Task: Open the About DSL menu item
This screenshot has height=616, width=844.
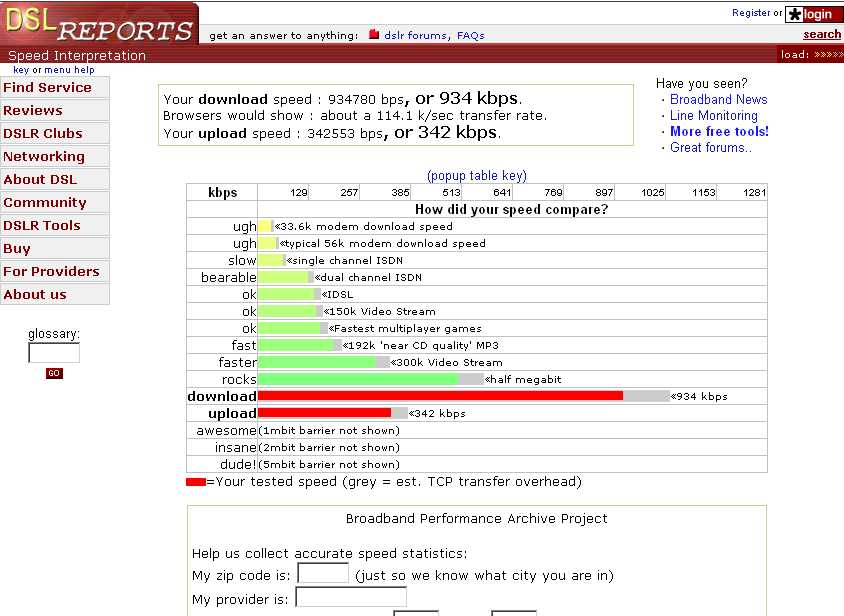Action: click(55, 179)
